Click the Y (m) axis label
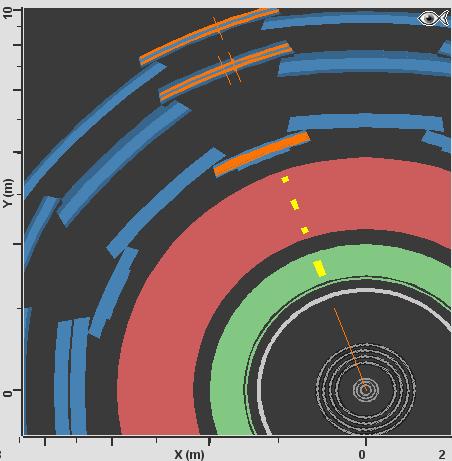Screen dimensions: 452x461 coord(8,193)
